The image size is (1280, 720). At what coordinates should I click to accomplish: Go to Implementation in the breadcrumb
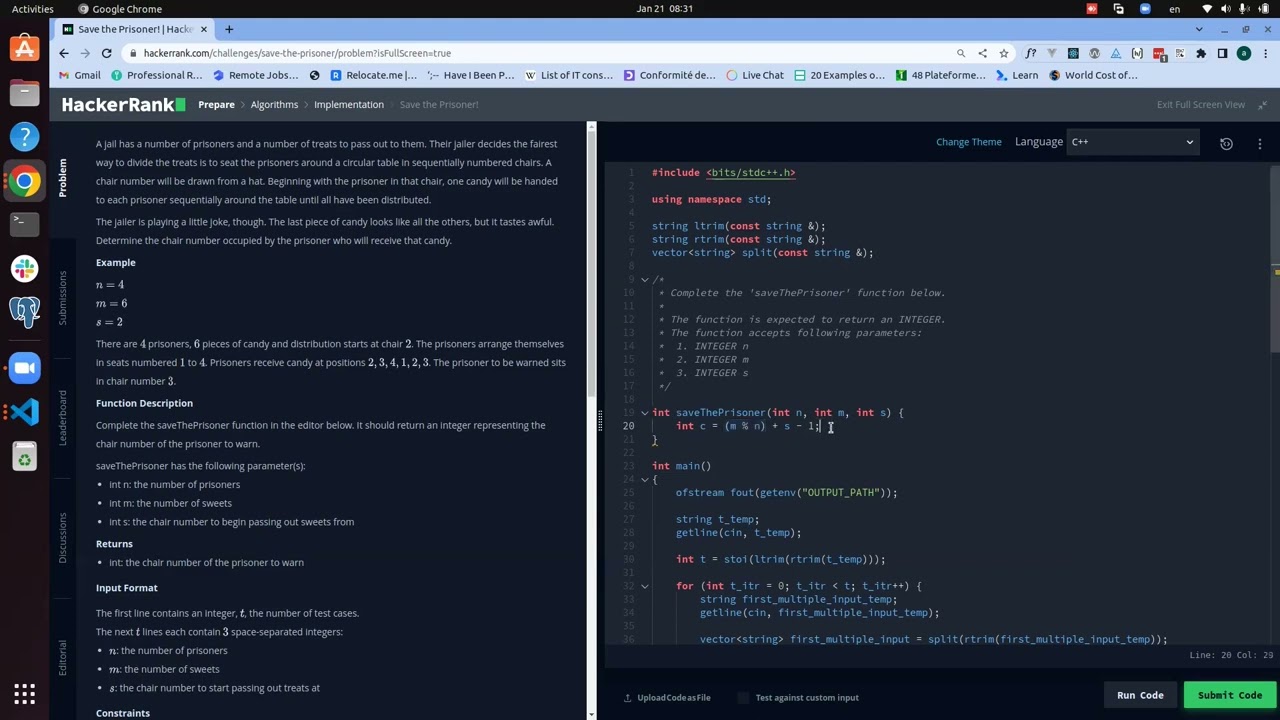click(349, 104)
